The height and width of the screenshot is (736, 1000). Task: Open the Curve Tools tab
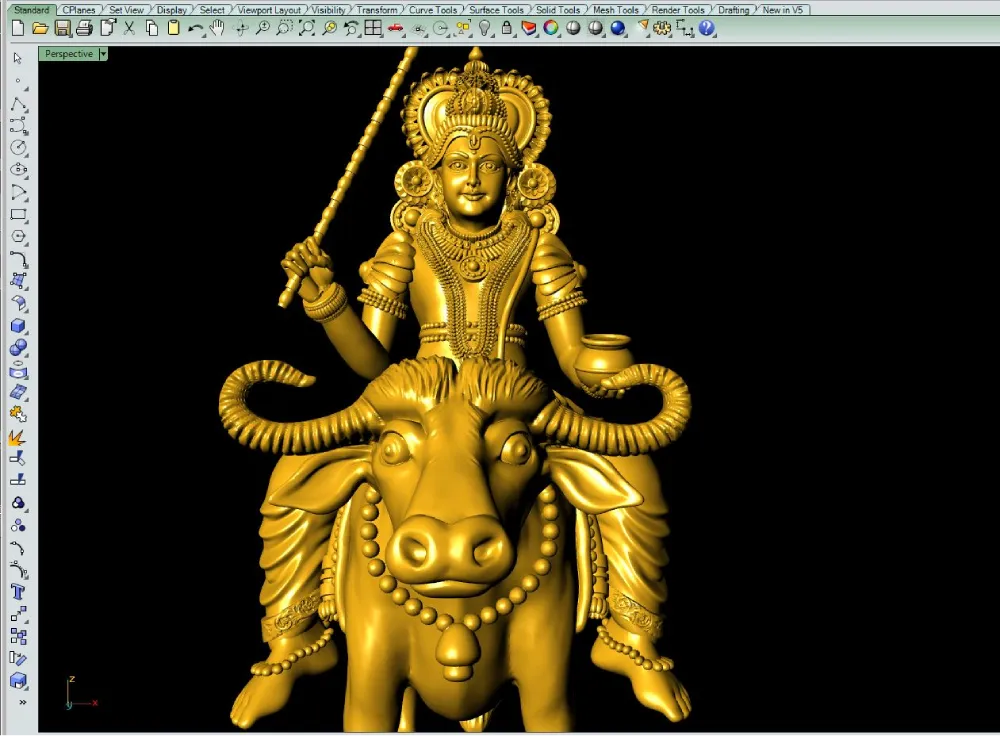433,10
